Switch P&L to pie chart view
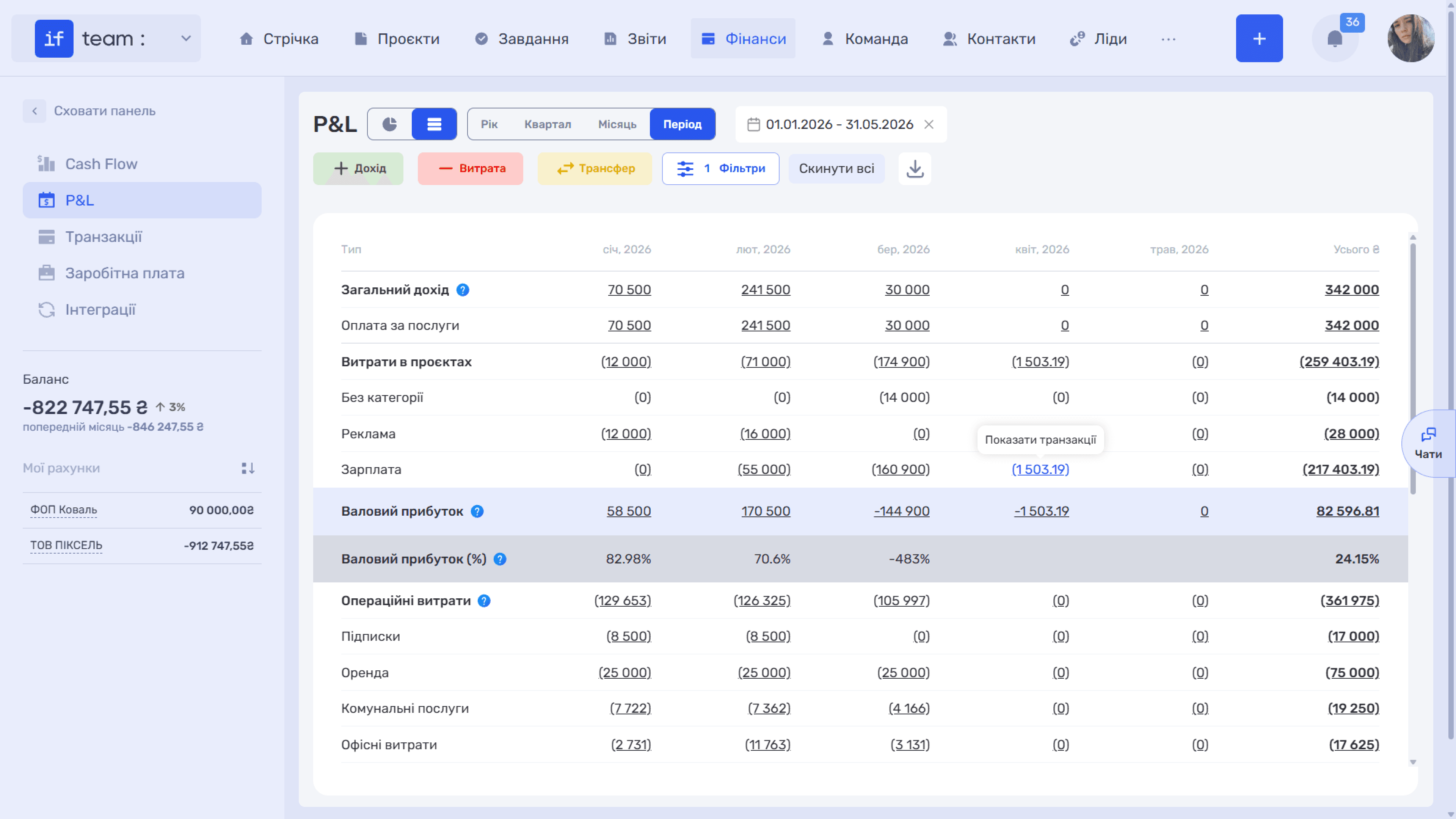Image resolution: width=1456 pixels, height=819 pixels. tap(389, 124)
